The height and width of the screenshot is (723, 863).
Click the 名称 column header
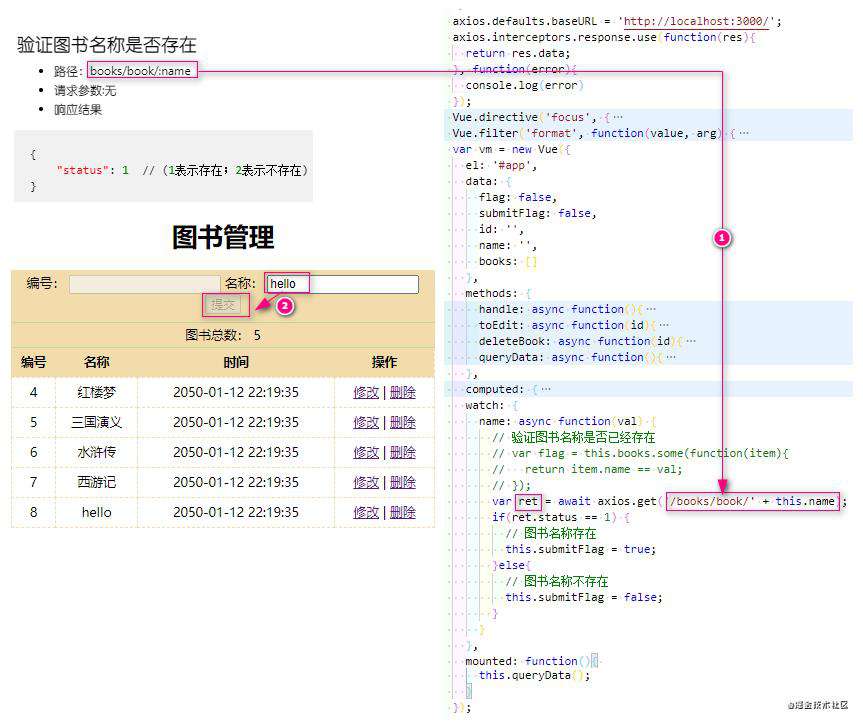click(96, 362)
